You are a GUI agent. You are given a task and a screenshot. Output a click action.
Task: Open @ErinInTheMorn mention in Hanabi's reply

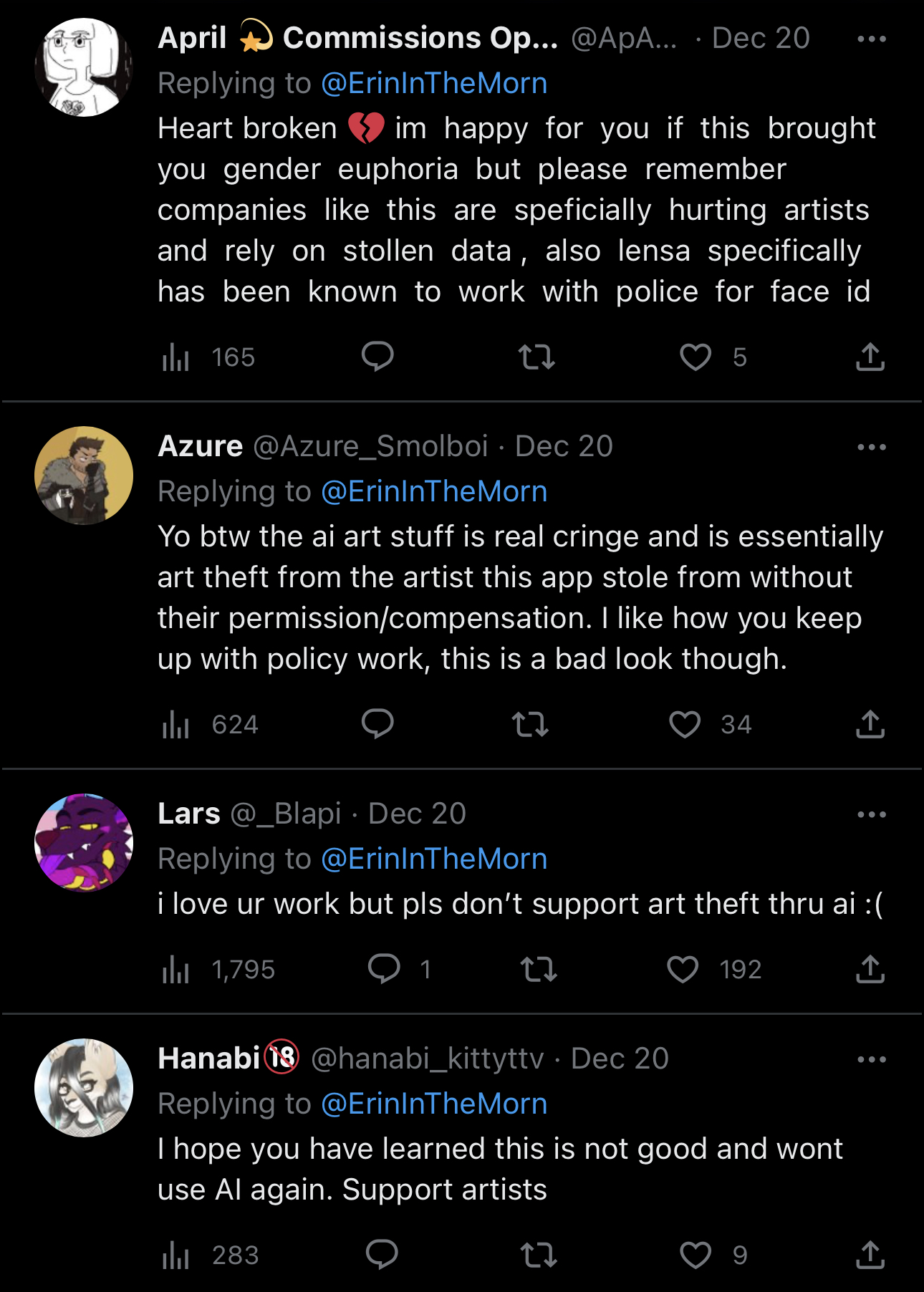click(434, 1104)
